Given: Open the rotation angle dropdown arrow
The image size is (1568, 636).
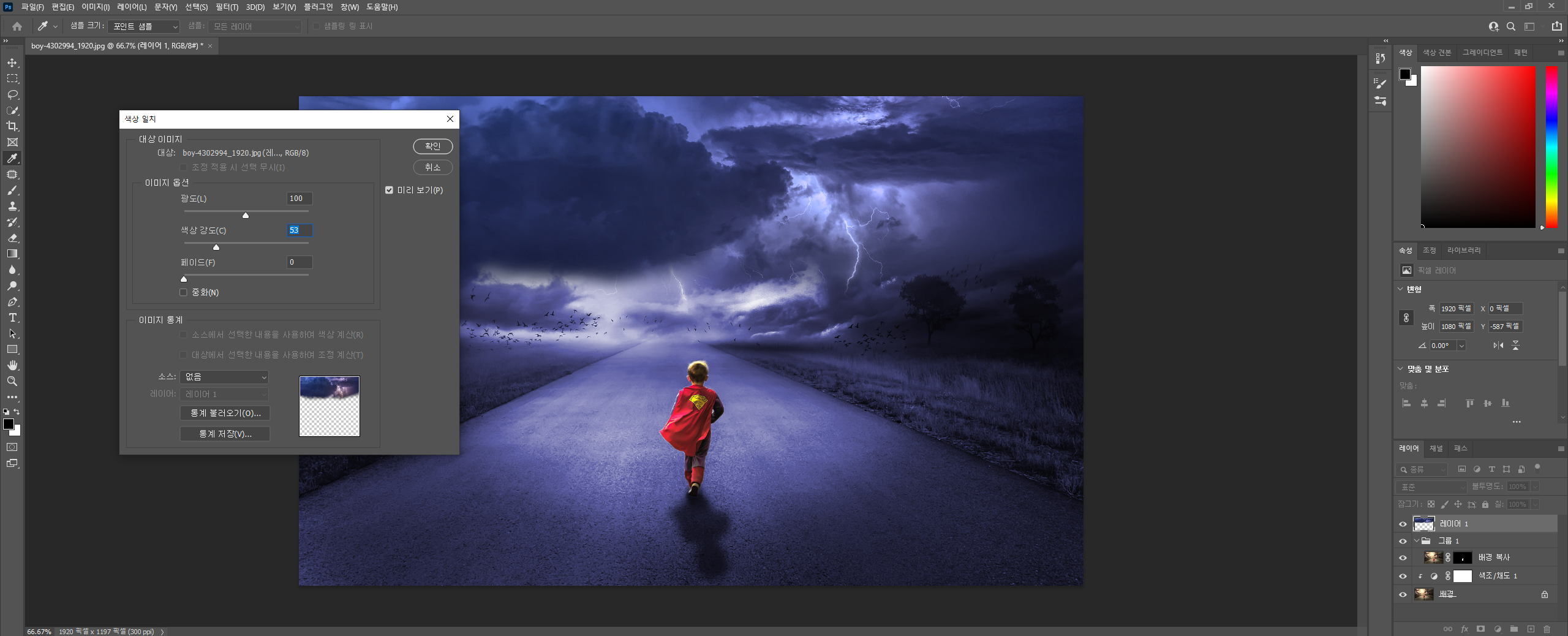Looking at the screenshot, I should [x=1461, y=346].
